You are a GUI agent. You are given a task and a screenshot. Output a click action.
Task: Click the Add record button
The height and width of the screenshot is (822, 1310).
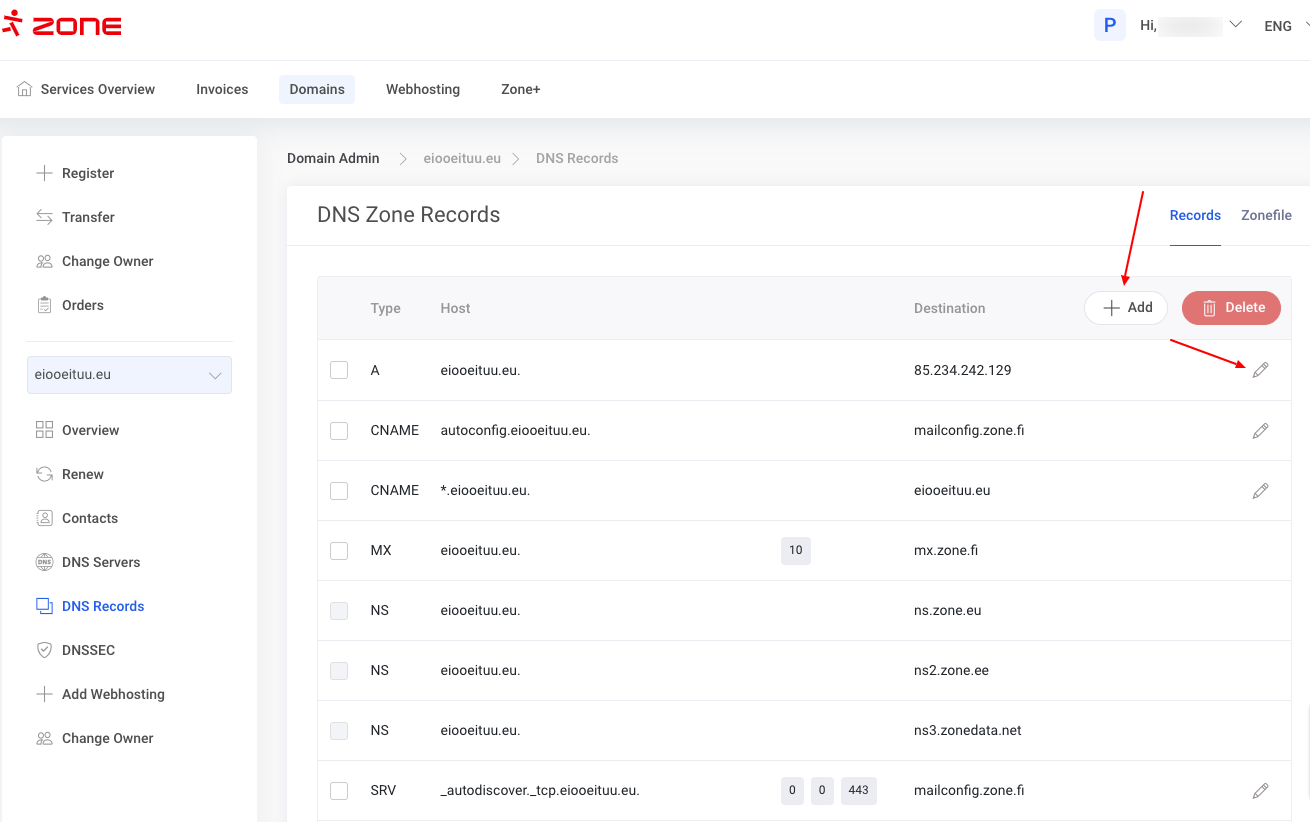pyautogui.click(x=1126, y=308)
